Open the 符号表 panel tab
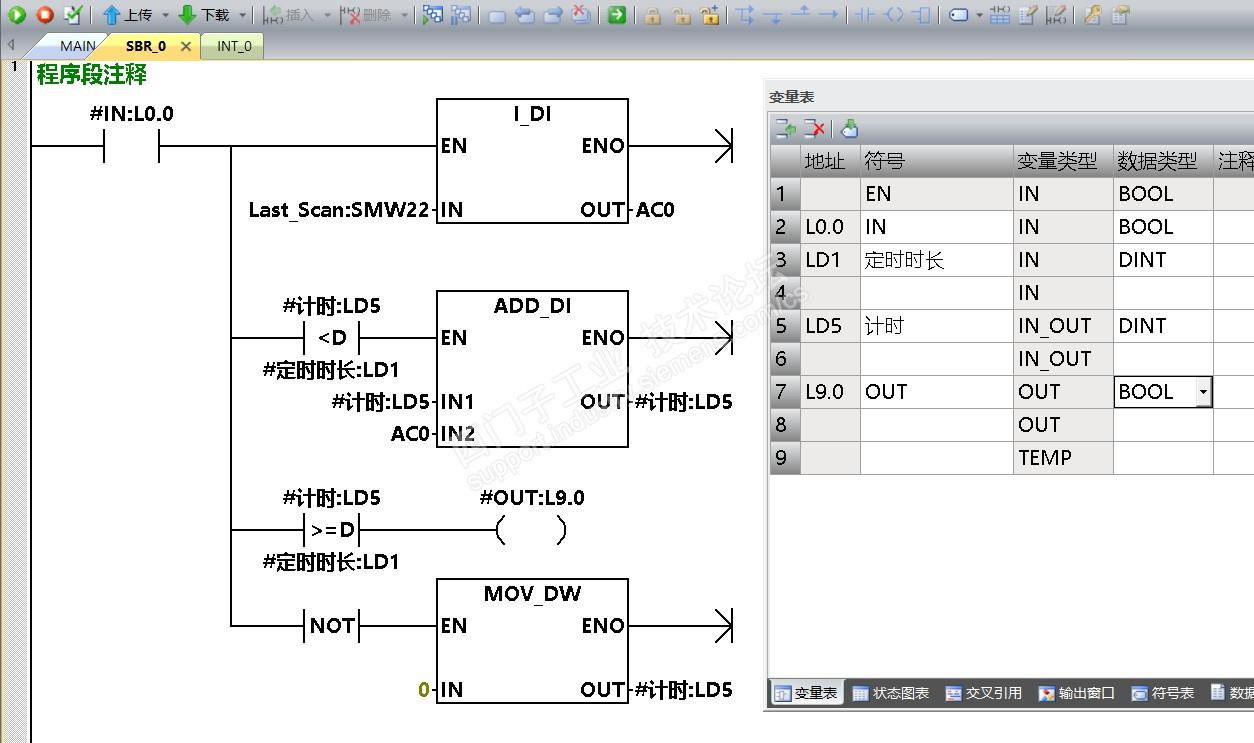 tap(1163, 693)
